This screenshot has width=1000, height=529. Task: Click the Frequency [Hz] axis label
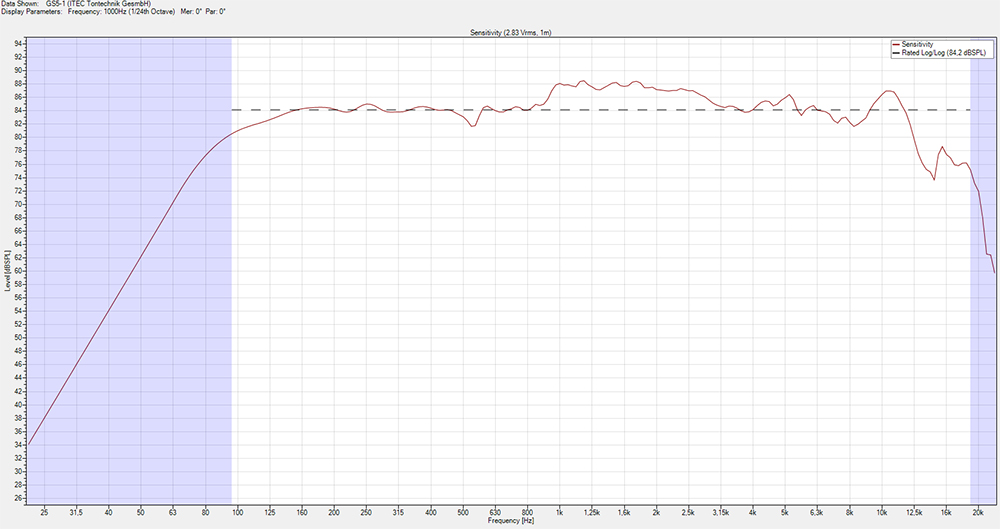coord(510,521)
